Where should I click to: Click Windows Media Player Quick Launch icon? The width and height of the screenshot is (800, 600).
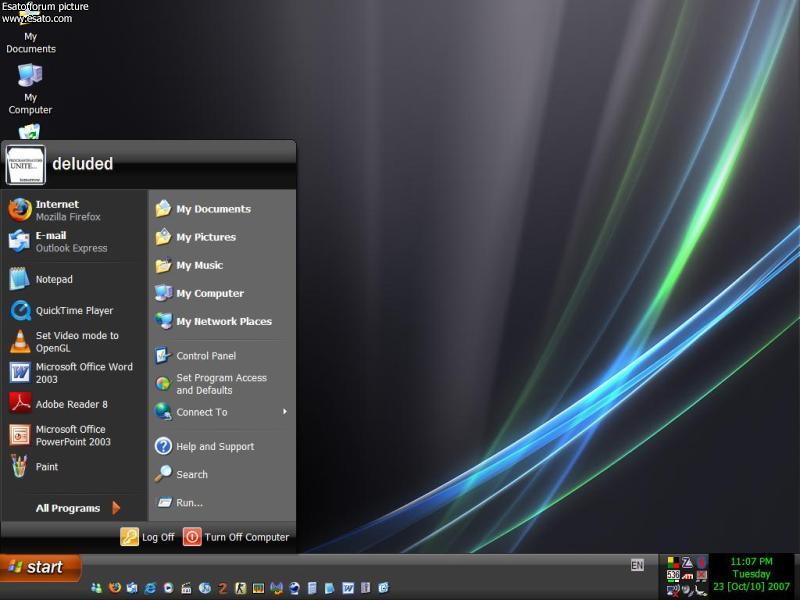(168, 588)
